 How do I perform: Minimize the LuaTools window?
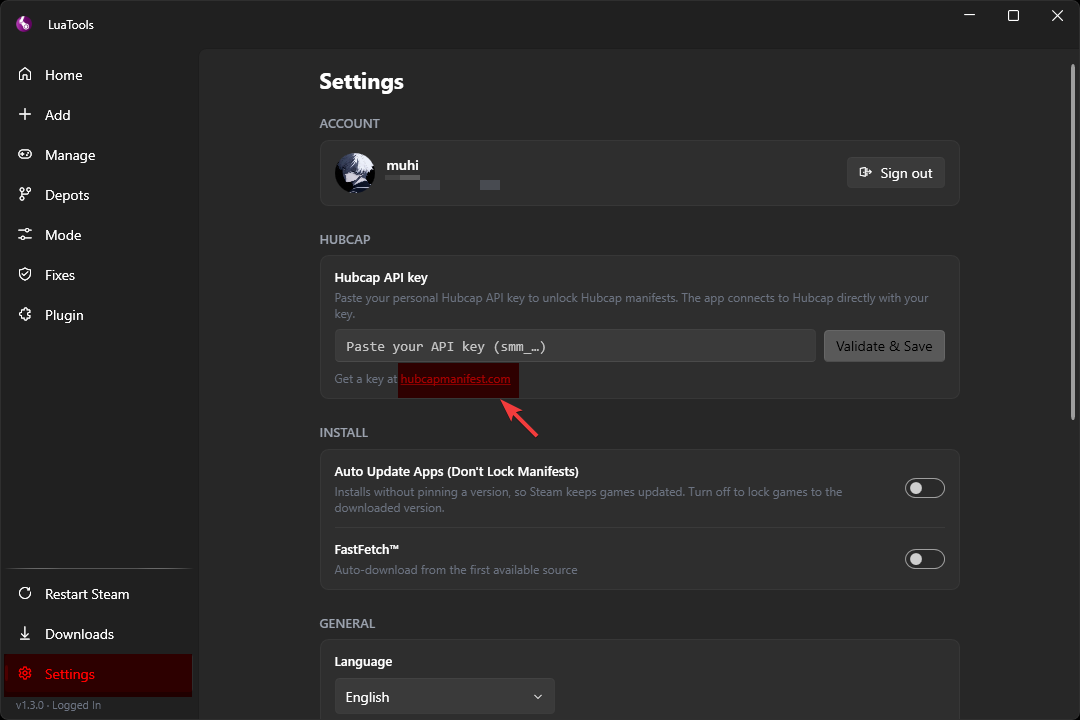(x=970, y=15)
